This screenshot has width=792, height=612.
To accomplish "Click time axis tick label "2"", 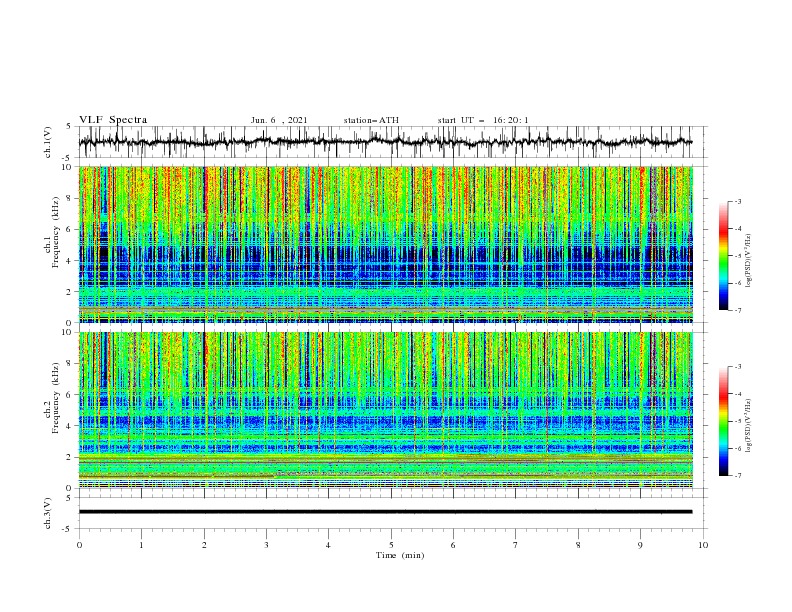I will (204, 545).
